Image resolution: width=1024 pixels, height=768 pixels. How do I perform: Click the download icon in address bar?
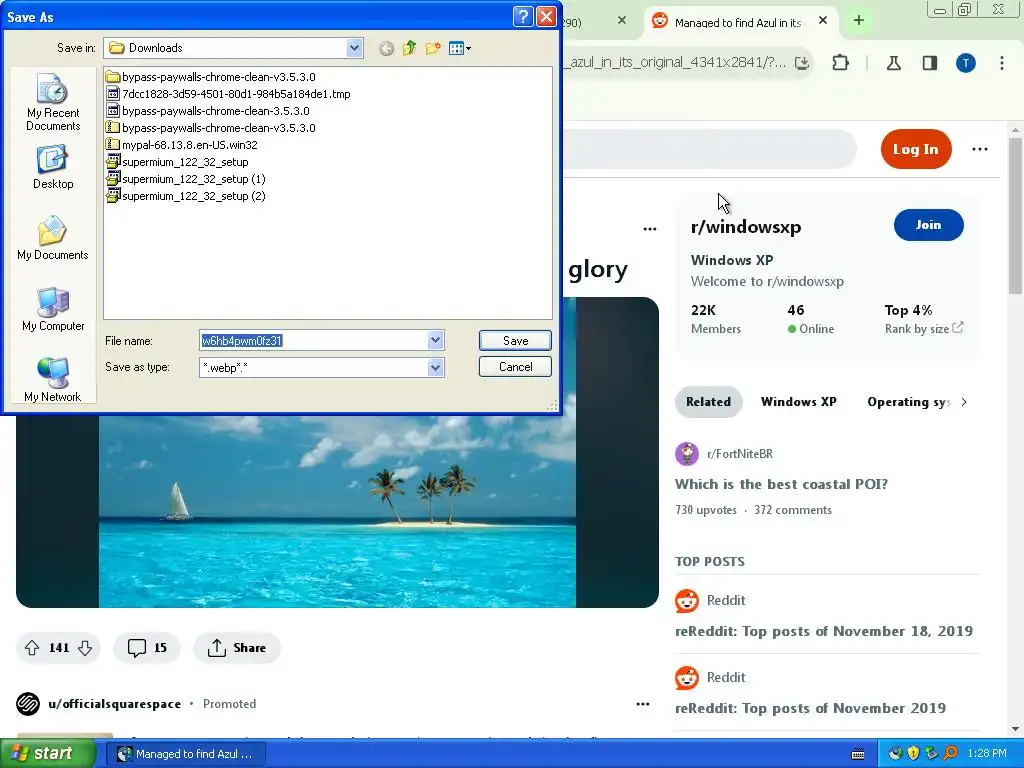click(x=802, y=63)
